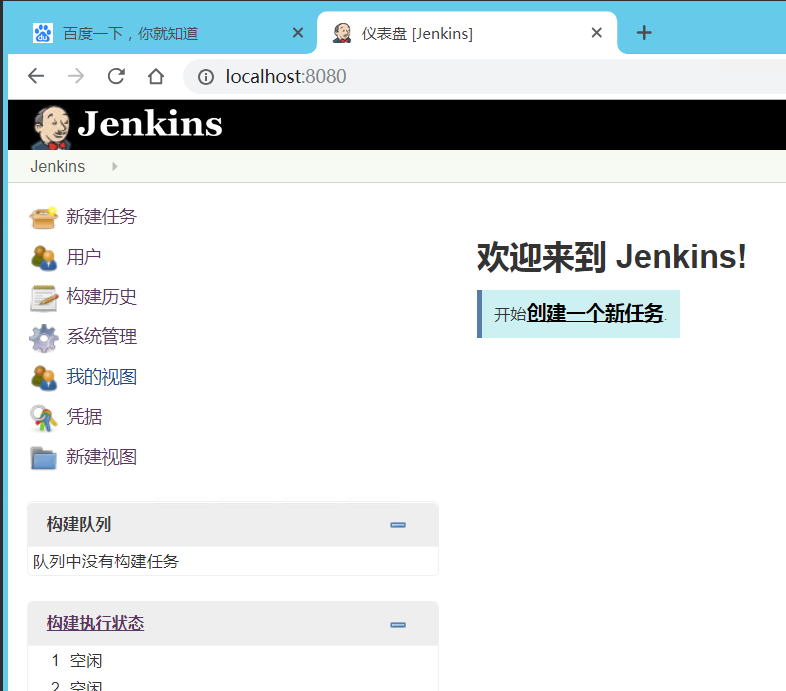Click the 构建执行状态 heading link

coord(95,623)
